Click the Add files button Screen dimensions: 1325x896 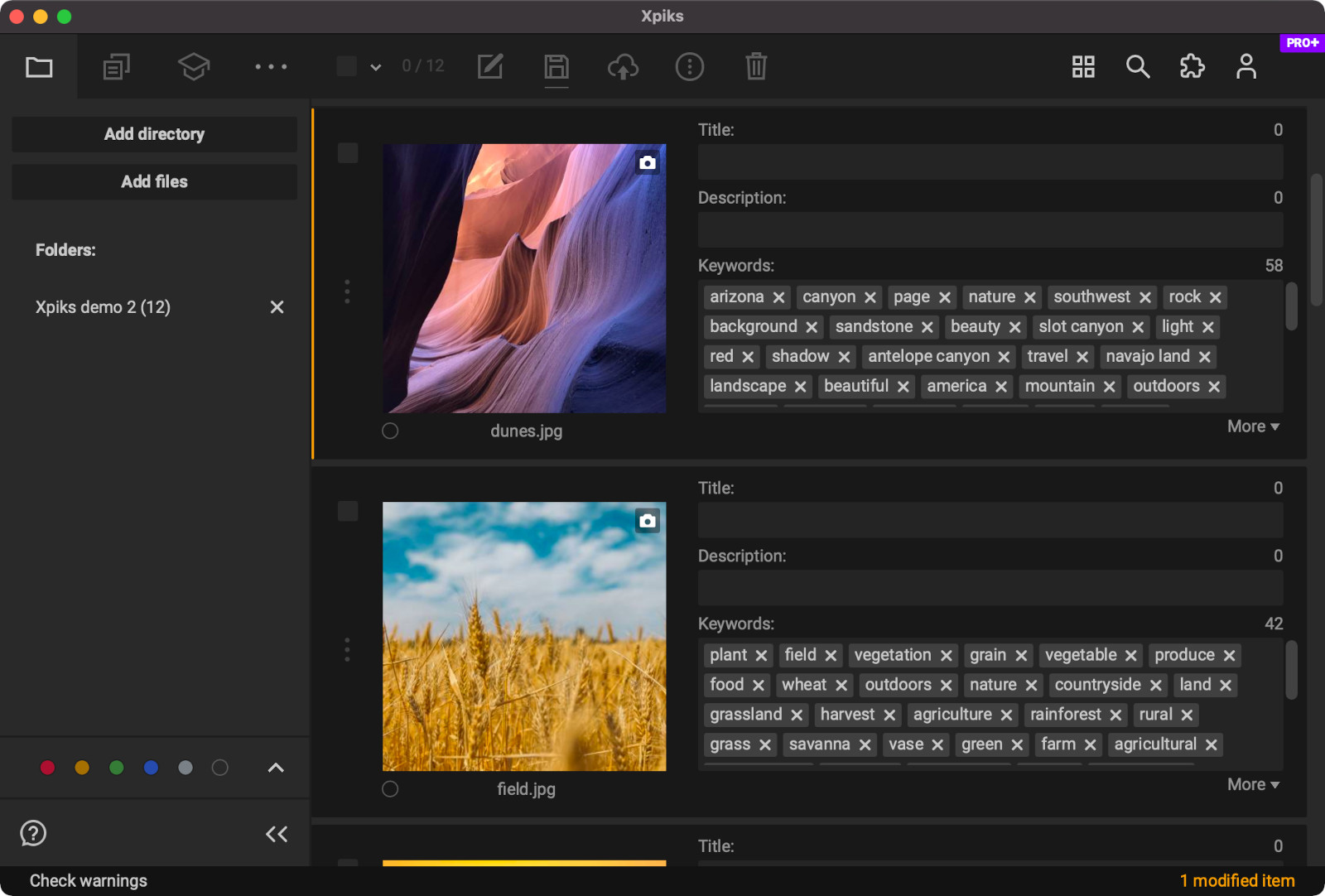pos(154,181)
